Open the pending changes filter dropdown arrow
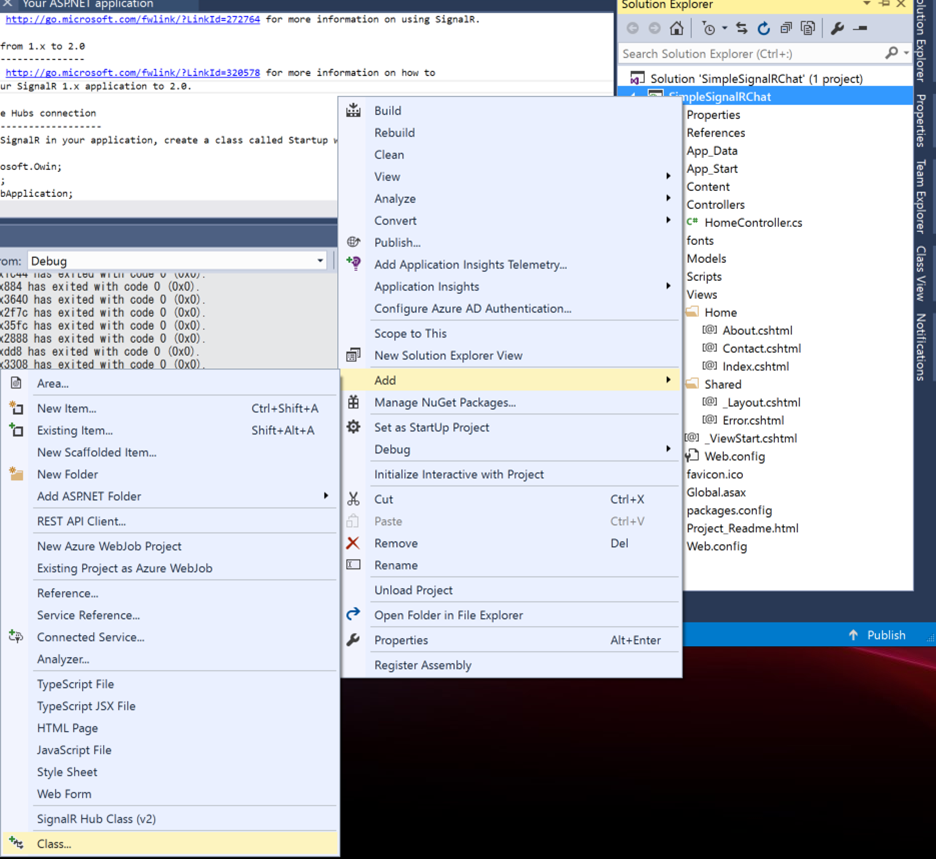 (x=725, y=28)
